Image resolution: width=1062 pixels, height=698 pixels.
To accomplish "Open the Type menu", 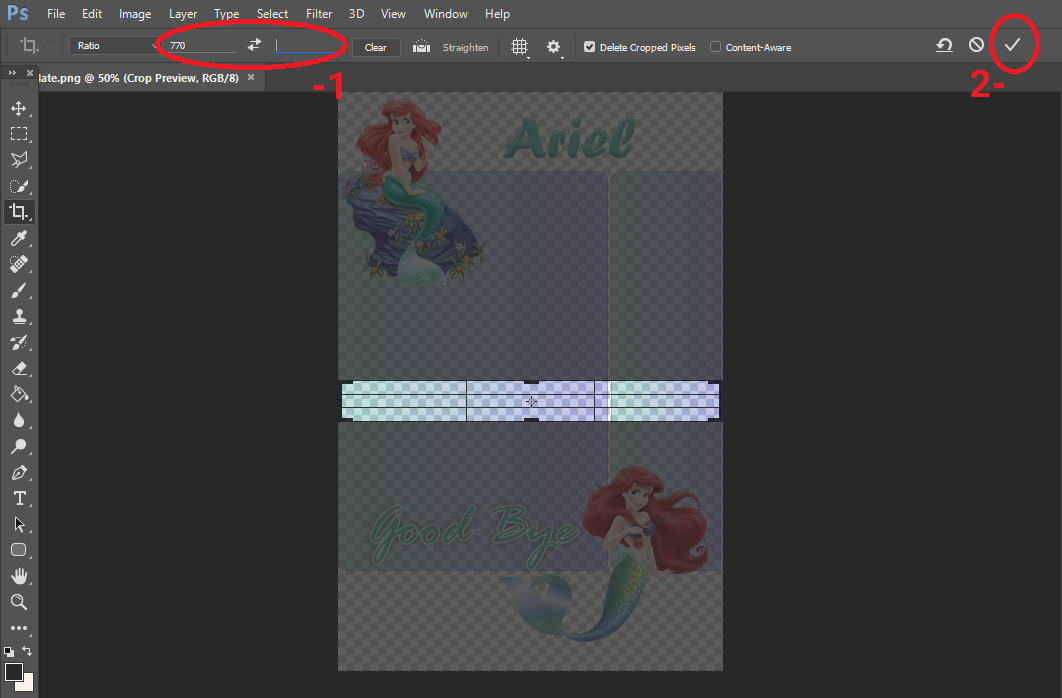I will [x=226, y=14].
